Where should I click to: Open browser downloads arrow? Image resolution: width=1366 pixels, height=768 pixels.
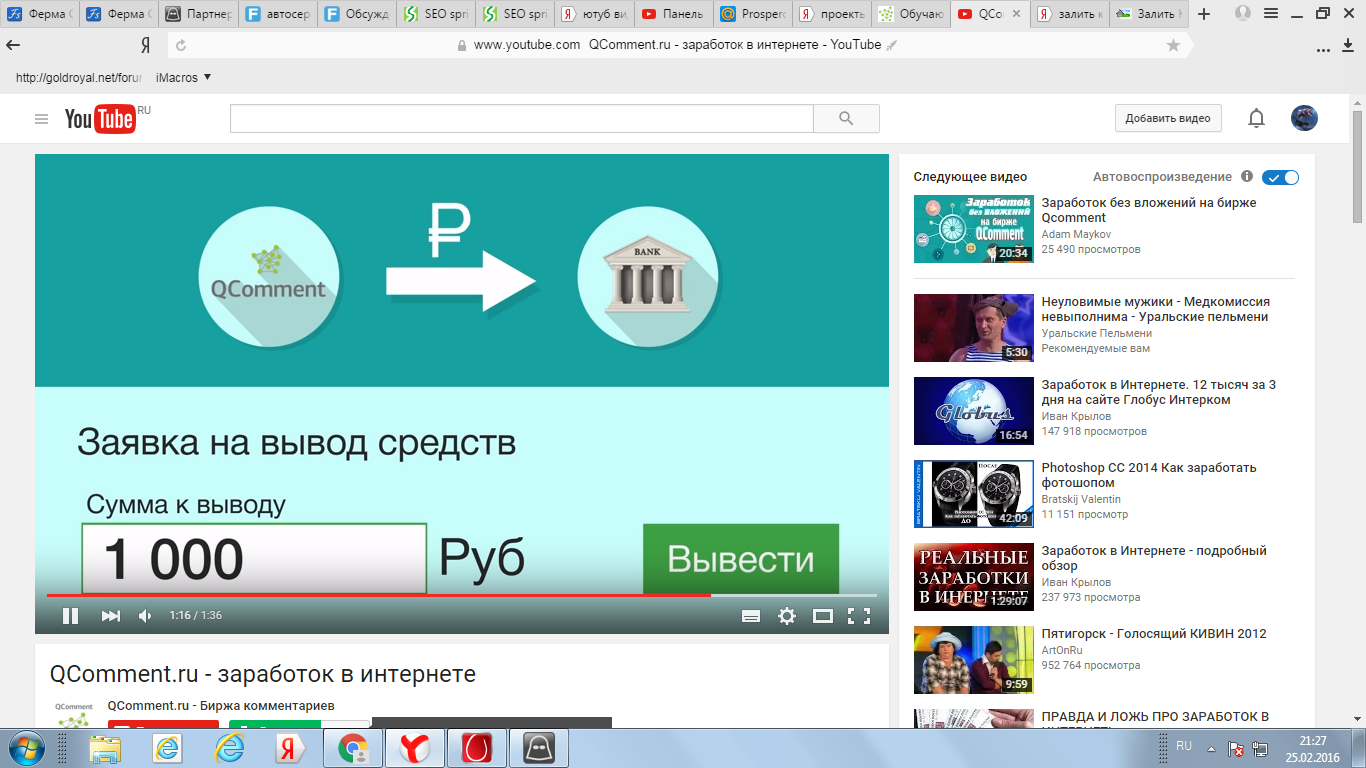(1349, 46)
